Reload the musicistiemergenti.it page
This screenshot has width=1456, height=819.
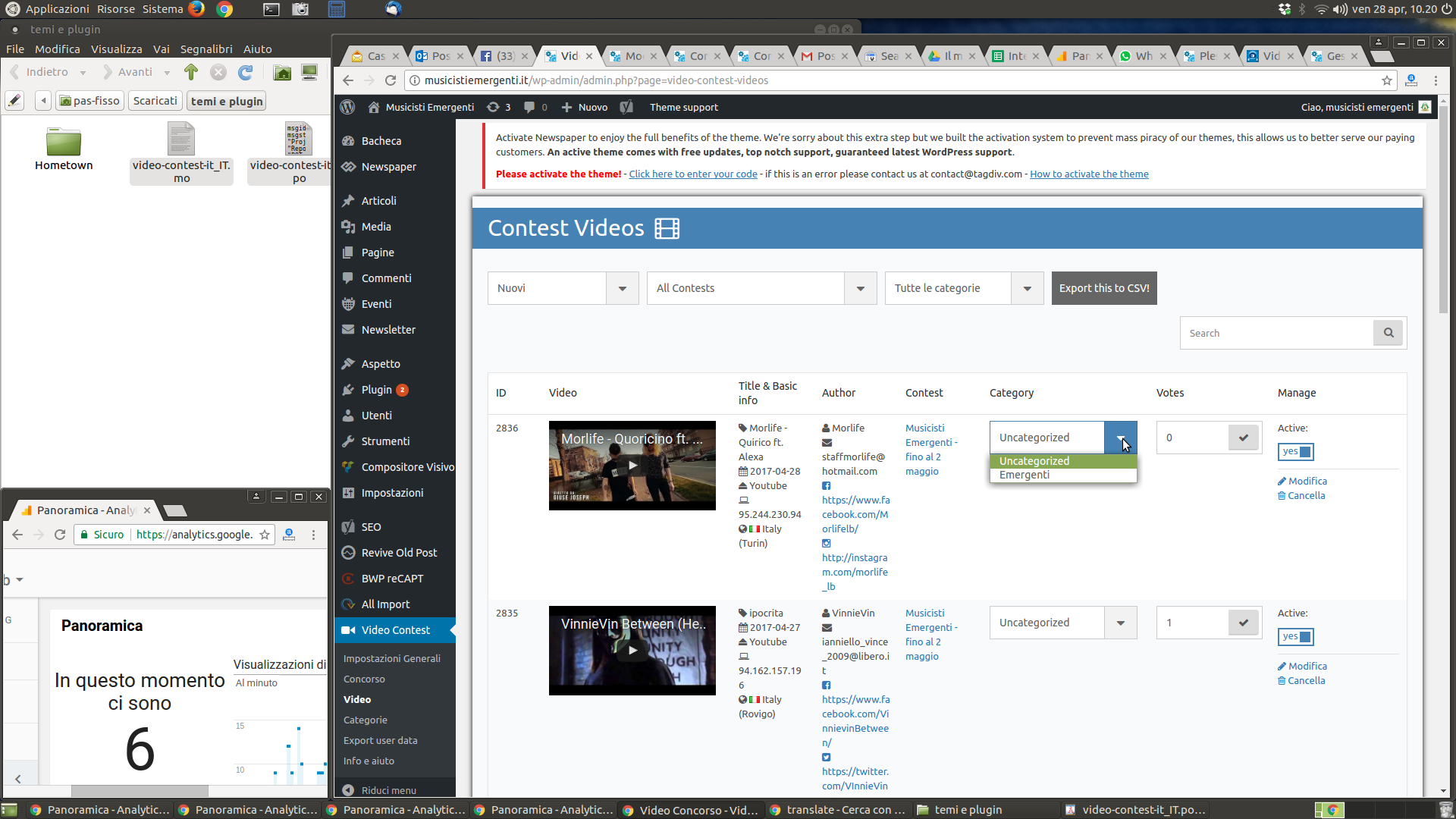(391, 80)
